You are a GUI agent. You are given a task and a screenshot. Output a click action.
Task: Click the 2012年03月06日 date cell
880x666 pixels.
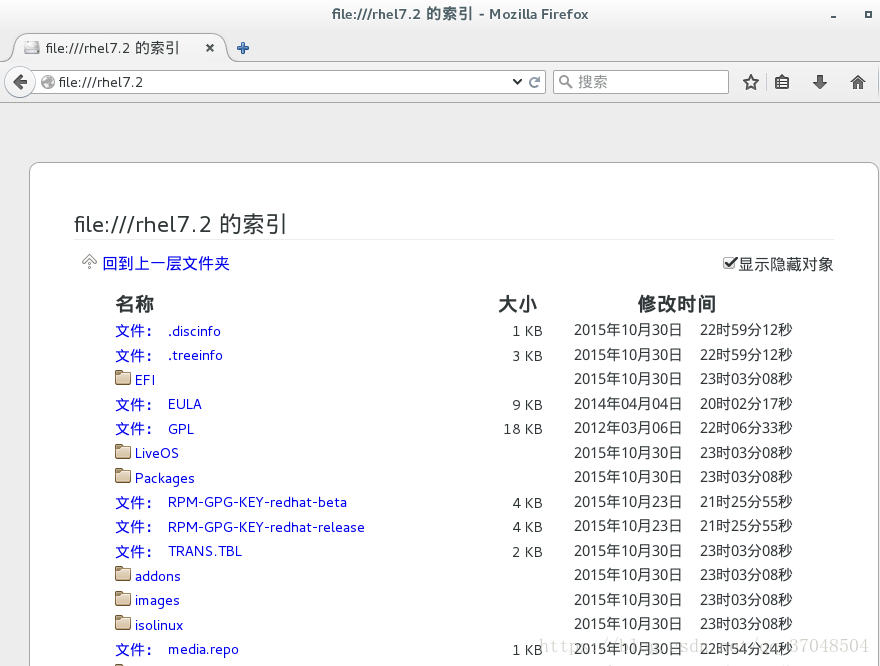pos(627,428)
